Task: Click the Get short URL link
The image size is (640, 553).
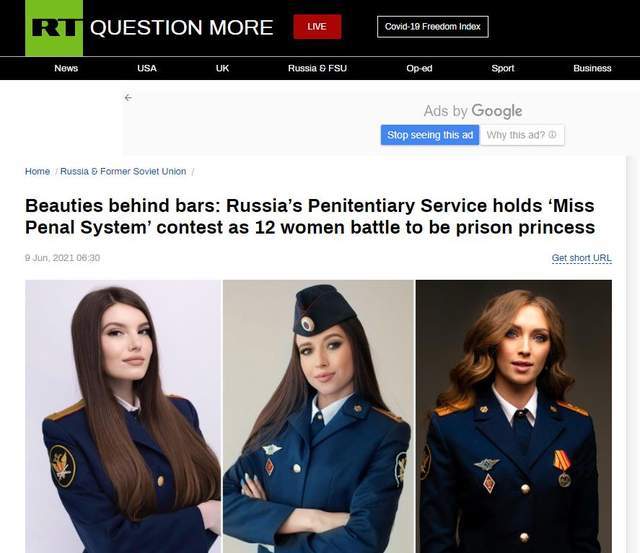Action: tap(582, 258)
